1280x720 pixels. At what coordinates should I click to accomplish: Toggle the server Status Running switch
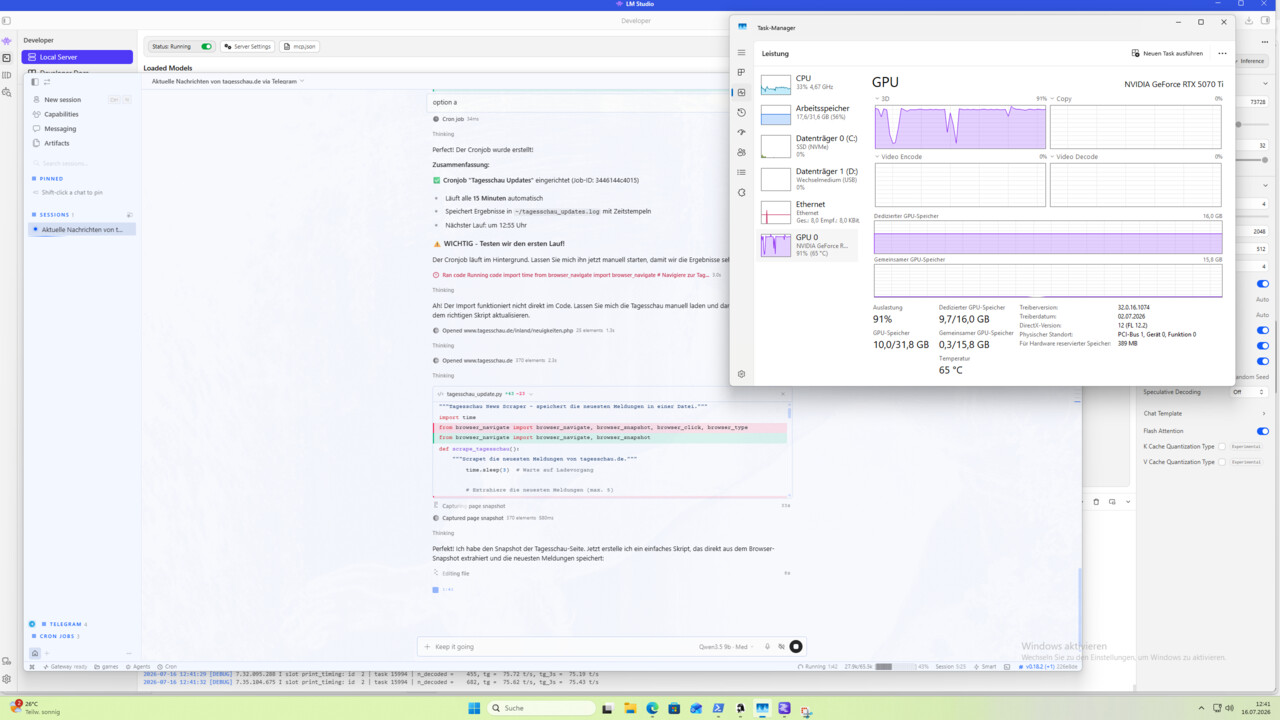[207, 47]
